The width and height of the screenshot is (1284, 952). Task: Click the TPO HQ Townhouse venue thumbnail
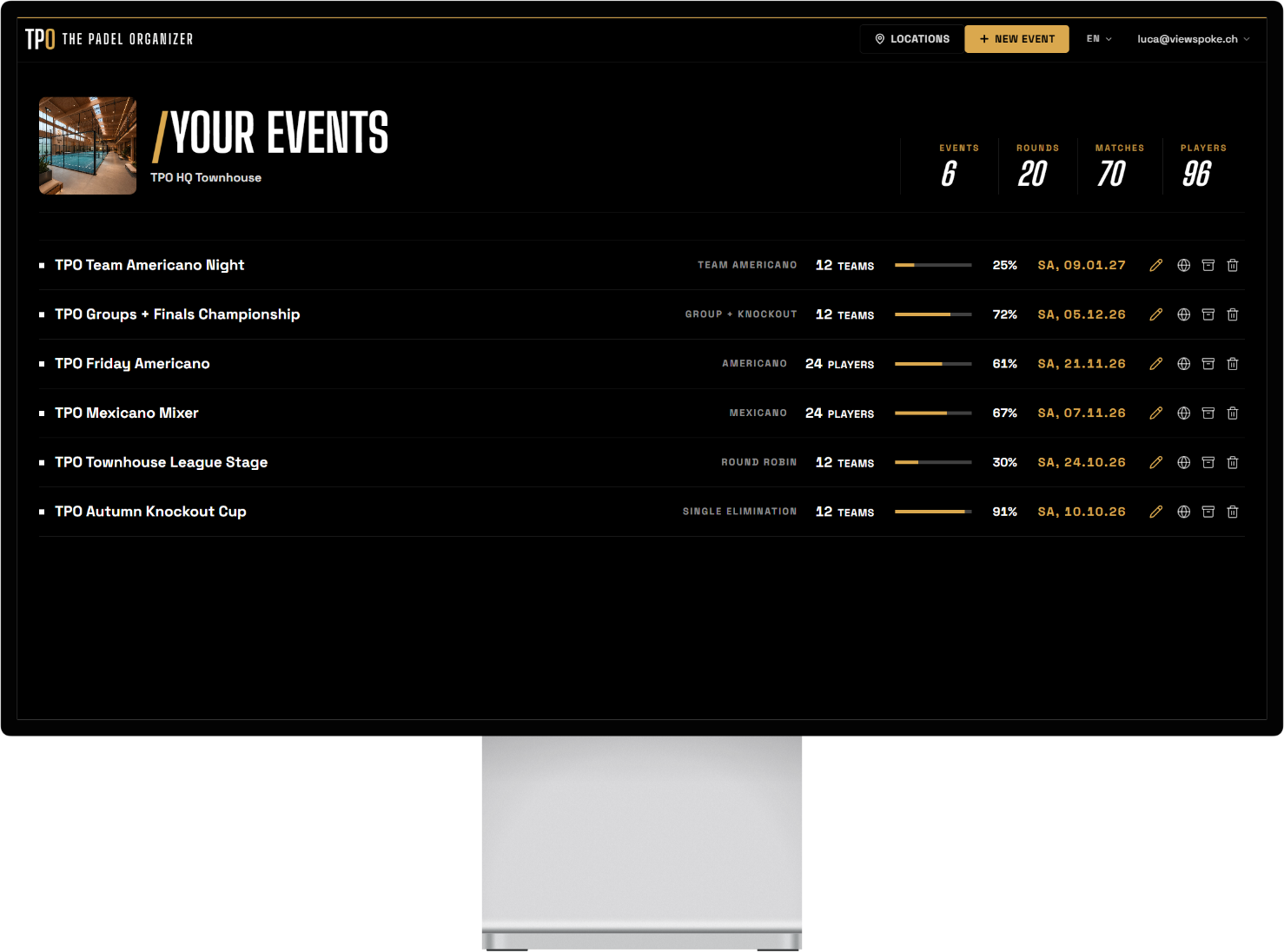(x=88, y=146)
